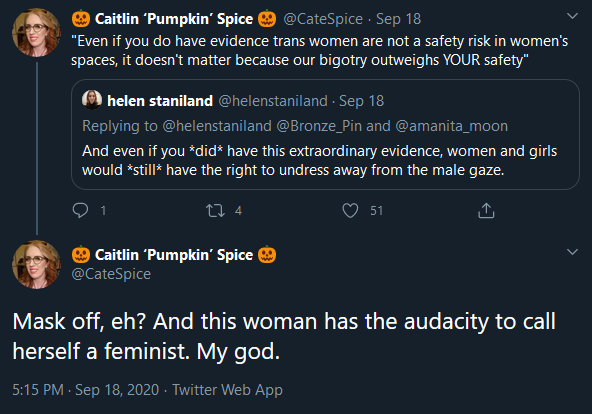Open the @helenstaniland handle in quoted header
Viewport: 592px width, 414px height.
[x=273, y=101]
